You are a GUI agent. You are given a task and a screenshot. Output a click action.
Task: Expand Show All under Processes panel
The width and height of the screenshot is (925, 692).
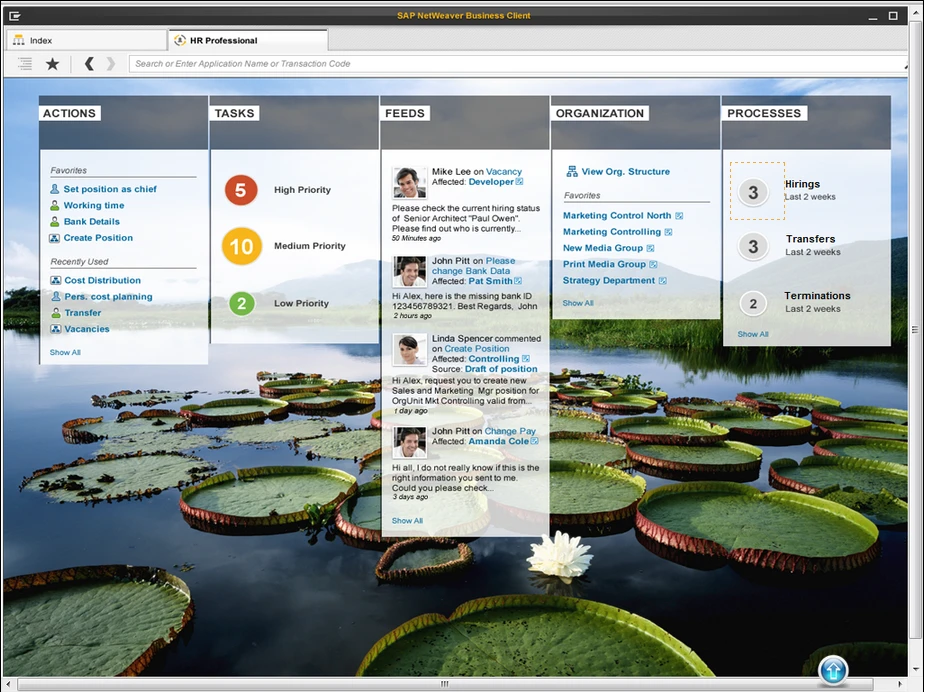click(753, 334)
